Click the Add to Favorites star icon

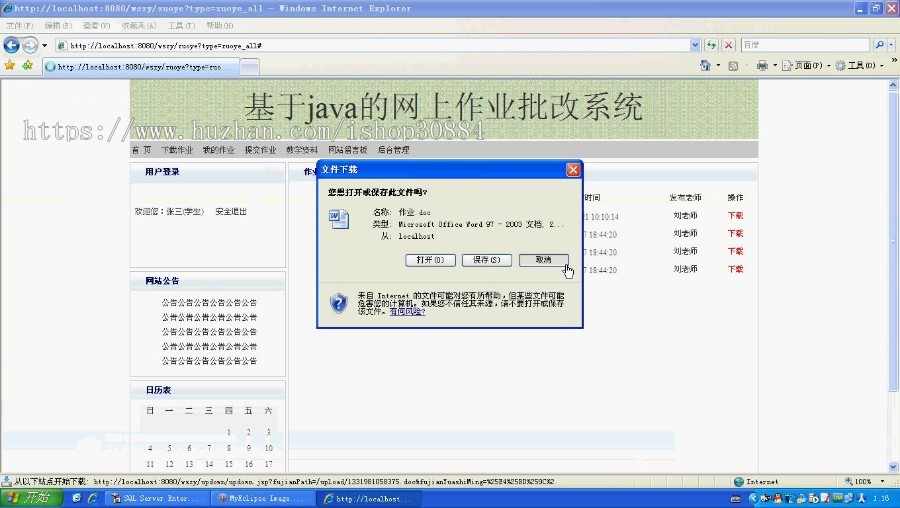pos(27,65)
